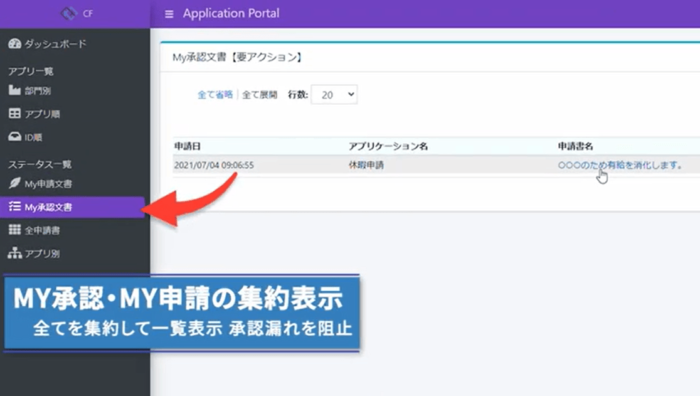The height and width of the screenshot is (396, 700).
Task: Click the date 2021/07/04 09:06:55 cell
Action: point(214,165)
